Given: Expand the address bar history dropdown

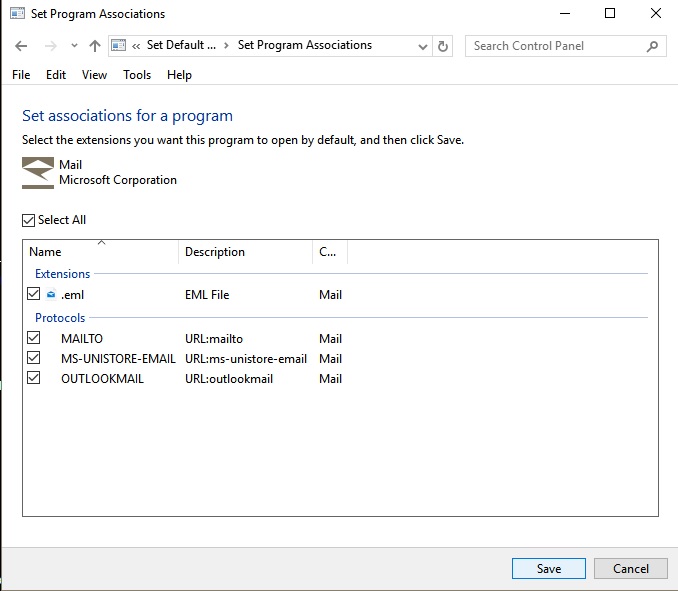Looking at the screenshot, I should [x=423, y=46].
